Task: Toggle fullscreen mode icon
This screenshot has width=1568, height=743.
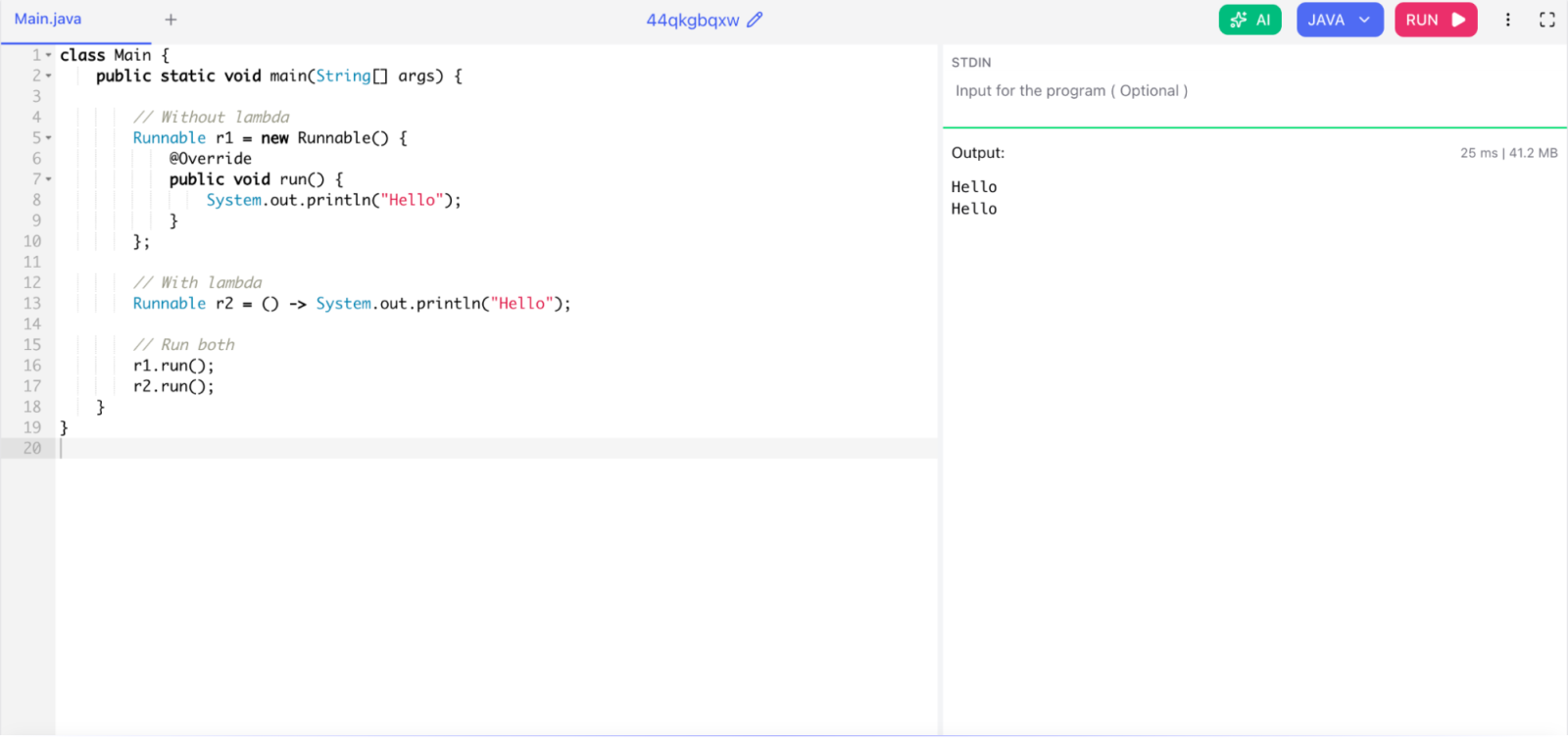Action: 1547,20
